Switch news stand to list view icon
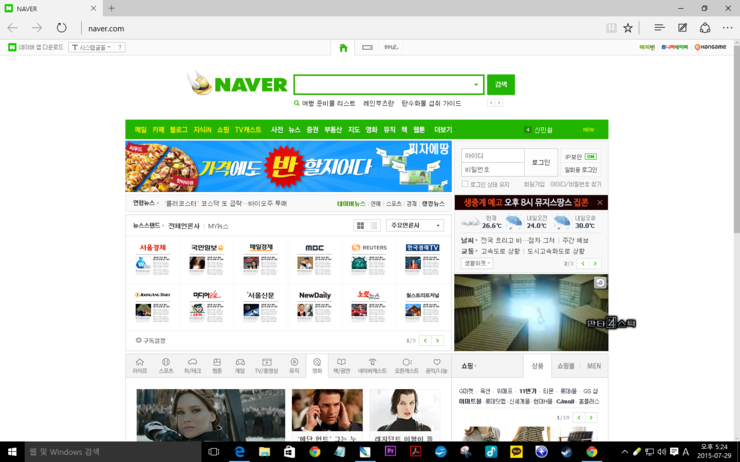This screenshot has width=740, height=462. tap(374, 226)
